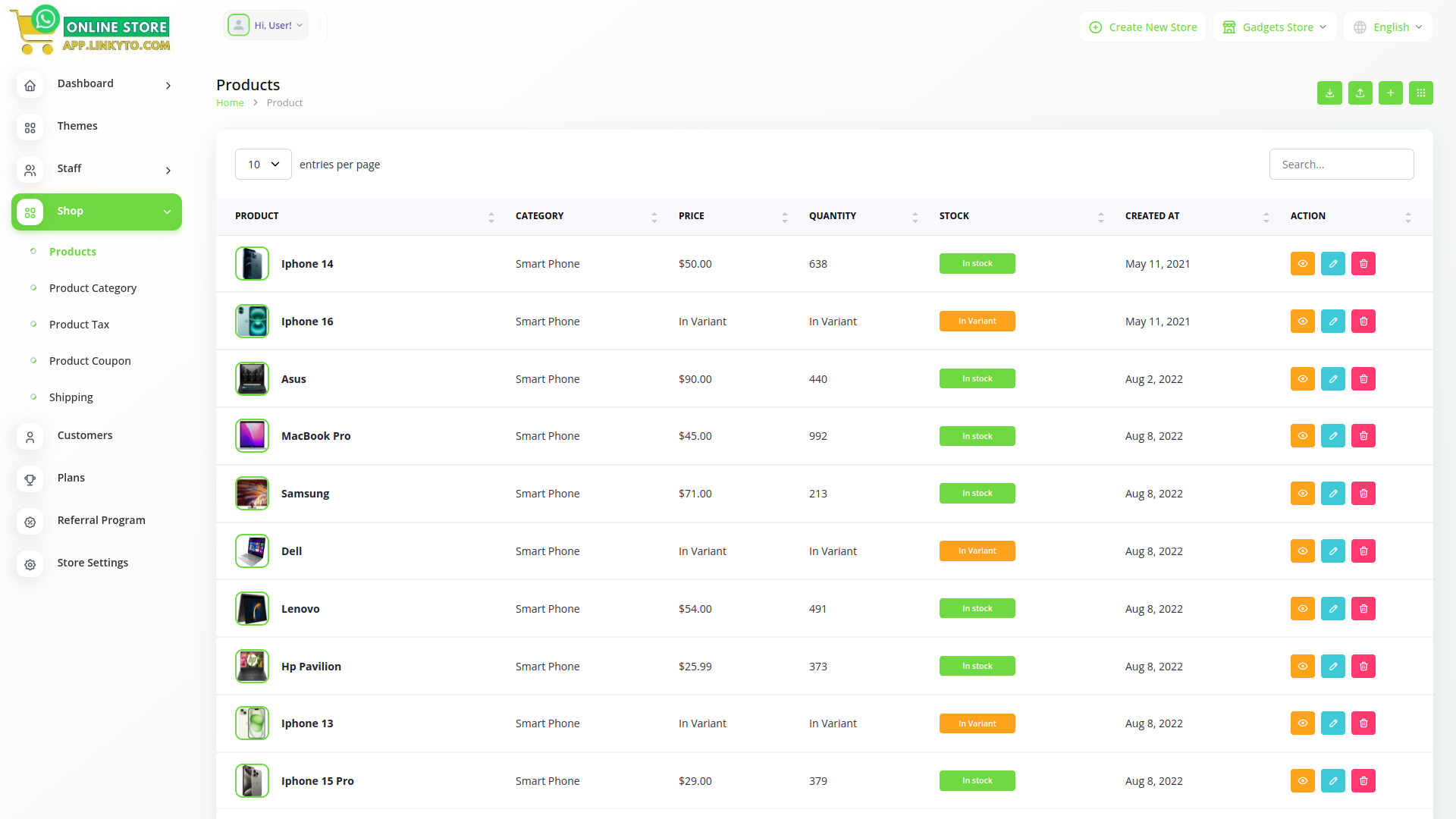Click the Home breadcrumb link

pyautogui.click(x=230, y=103)
